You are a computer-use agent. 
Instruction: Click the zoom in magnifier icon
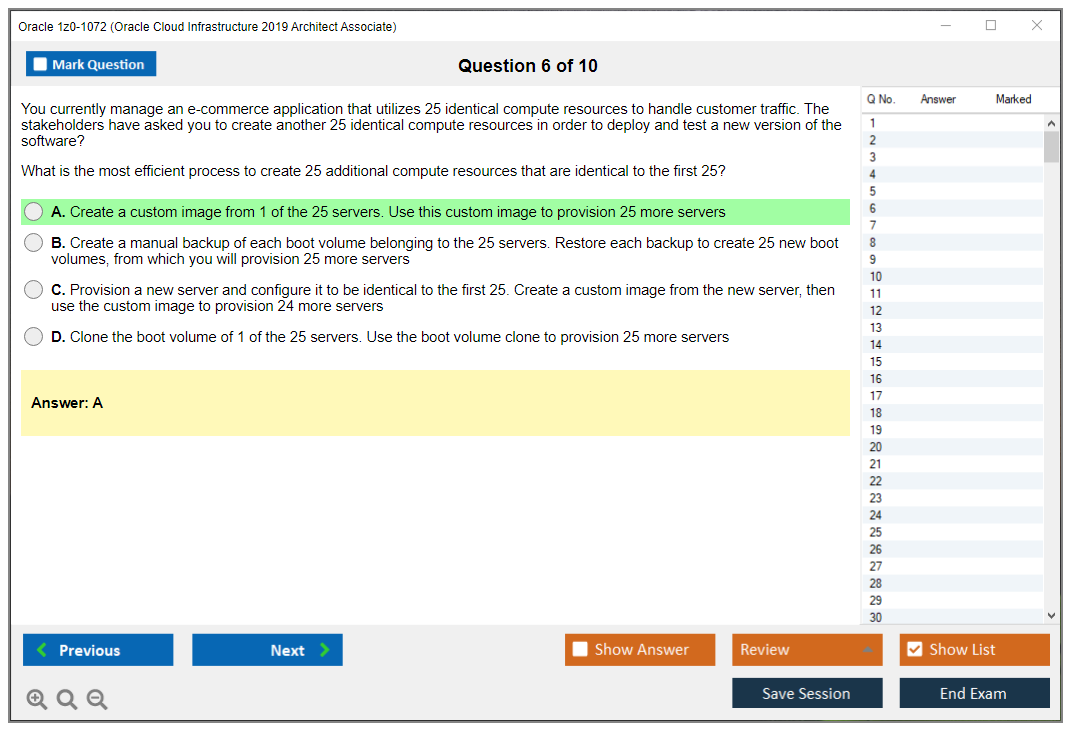click(x=36, y=700)
